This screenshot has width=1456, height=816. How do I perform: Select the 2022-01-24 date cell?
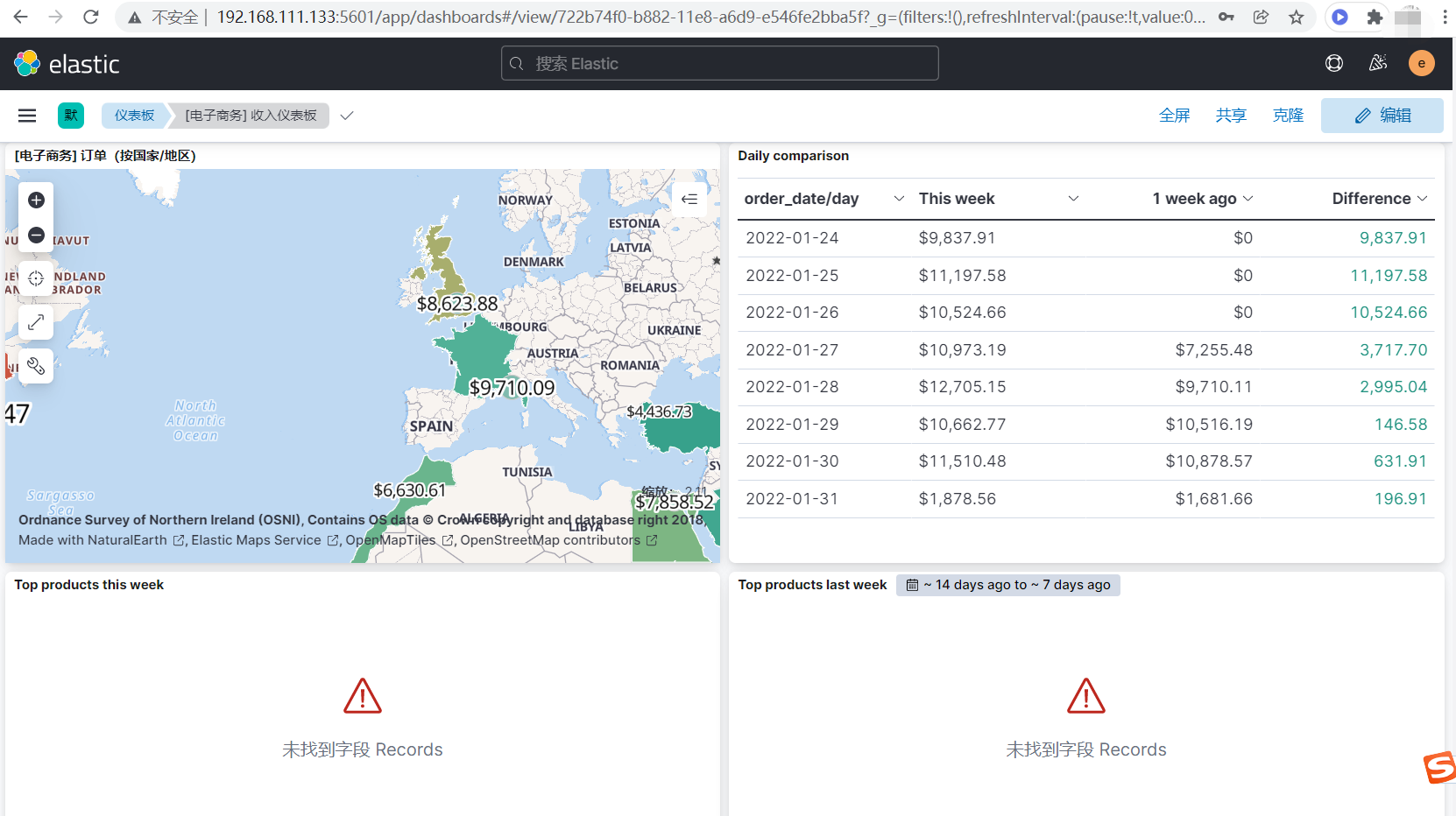(792, 238)
